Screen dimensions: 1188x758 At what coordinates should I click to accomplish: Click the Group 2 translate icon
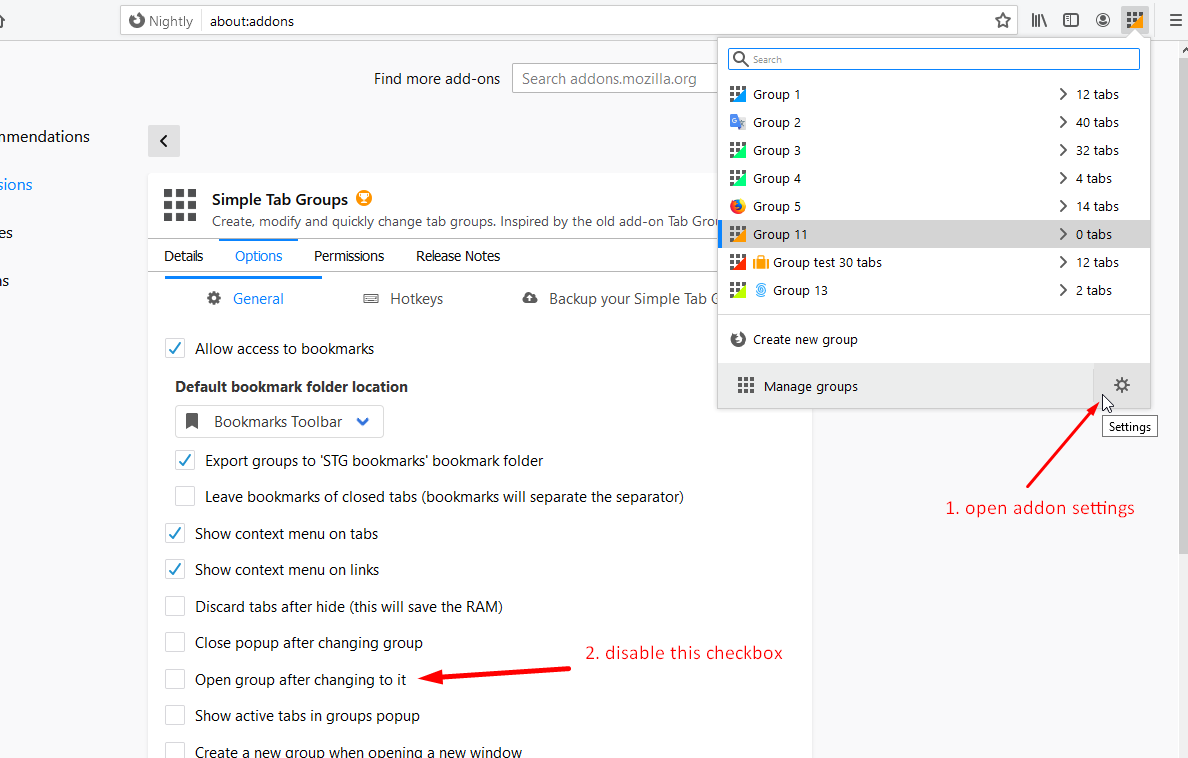pos(737,122)
